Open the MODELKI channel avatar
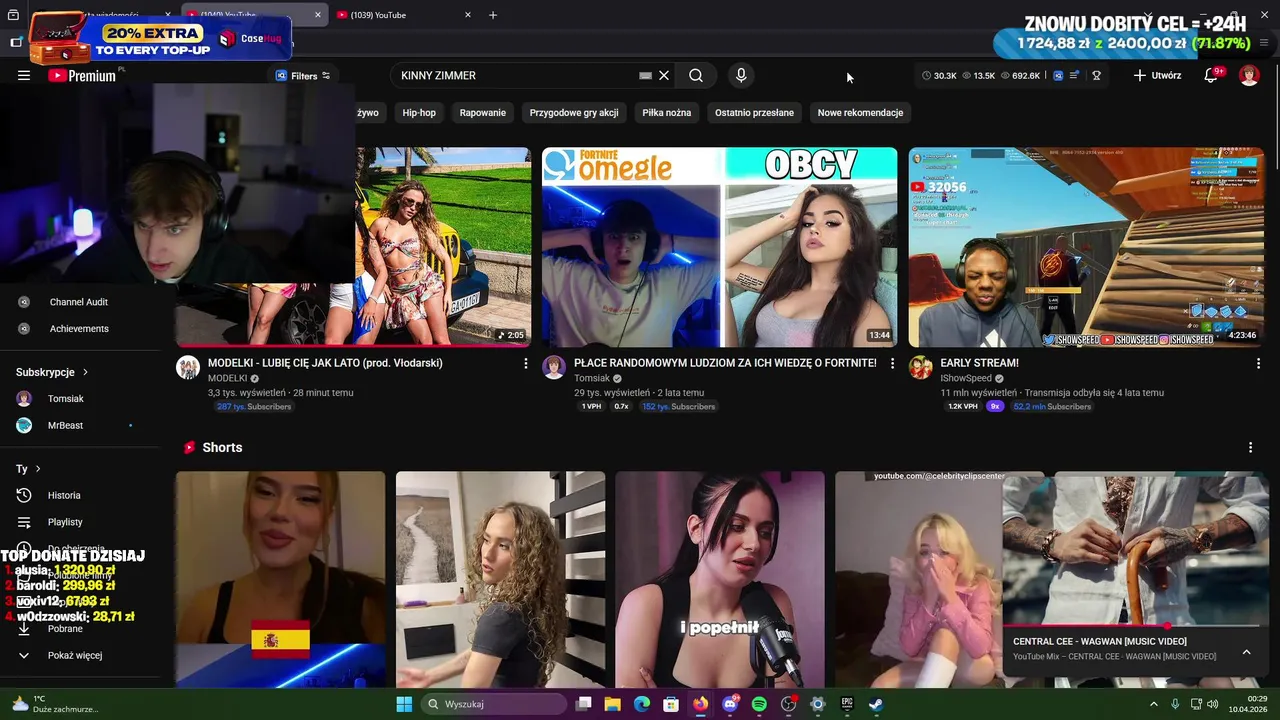The height and width of the screenshot is (720, 1280). pos(188,367)
